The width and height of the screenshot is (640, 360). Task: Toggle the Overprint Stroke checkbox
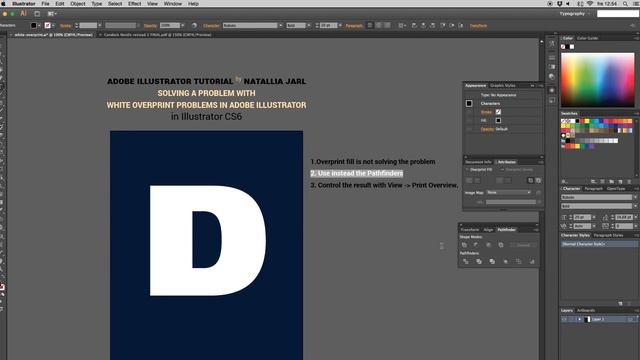pyautogui.click(x=502, y=170)
